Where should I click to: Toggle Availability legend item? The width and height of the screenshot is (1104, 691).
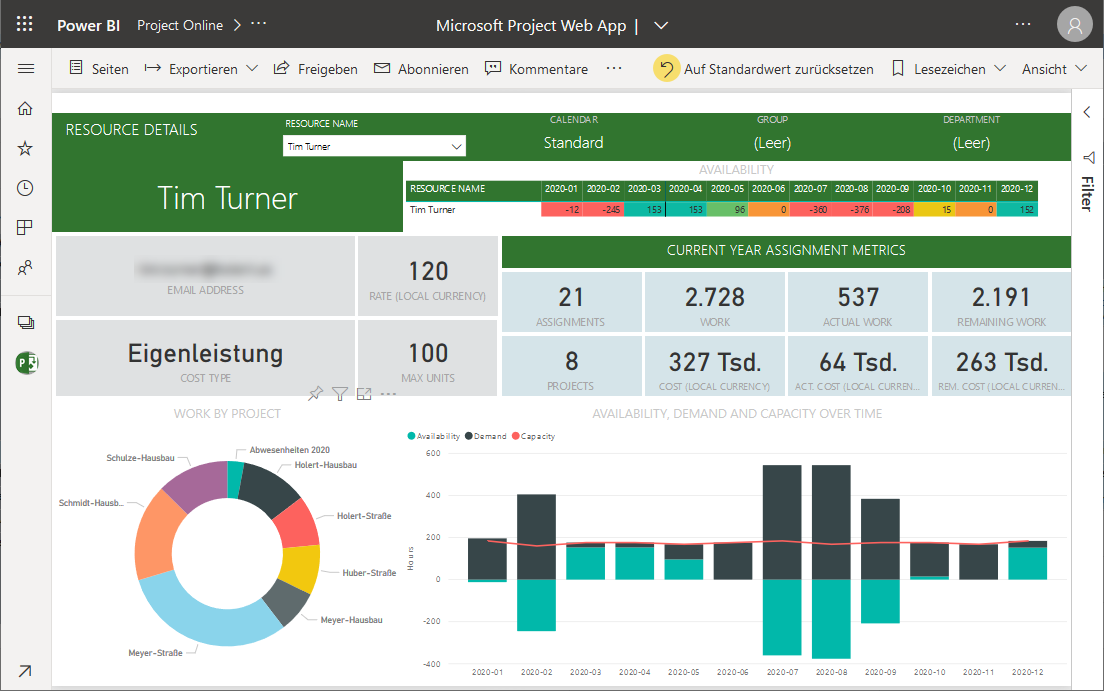click(434, 436)
